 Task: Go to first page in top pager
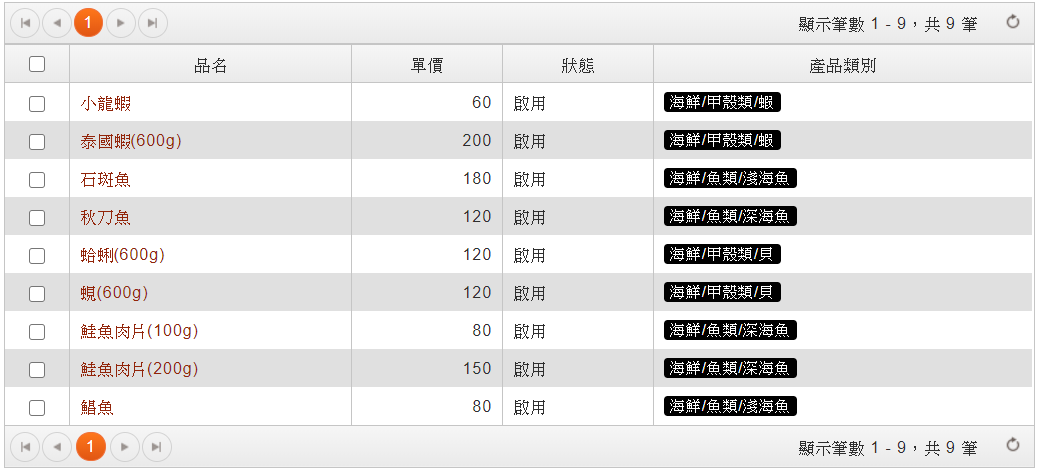25,23
